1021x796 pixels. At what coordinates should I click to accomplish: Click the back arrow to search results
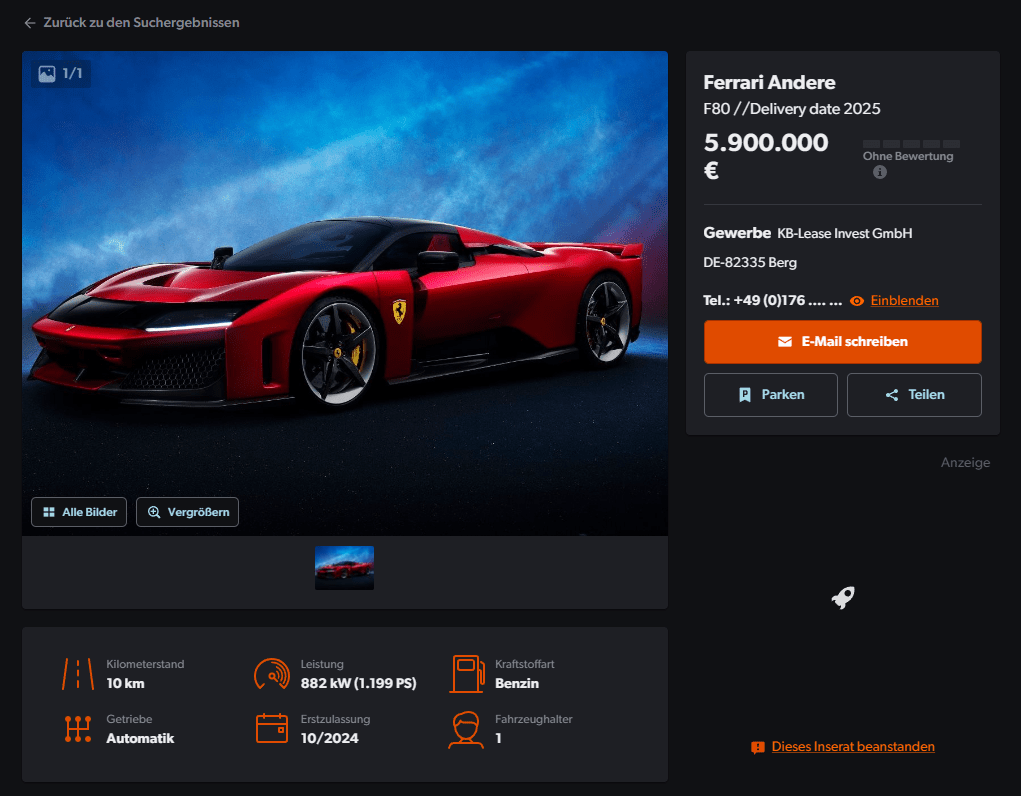(x=30, y=23)
